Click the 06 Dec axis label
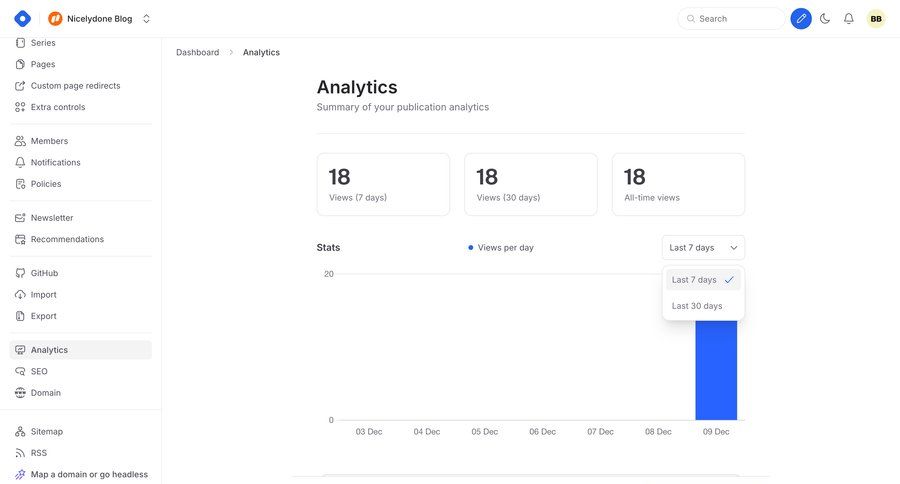 coord(542,432)
